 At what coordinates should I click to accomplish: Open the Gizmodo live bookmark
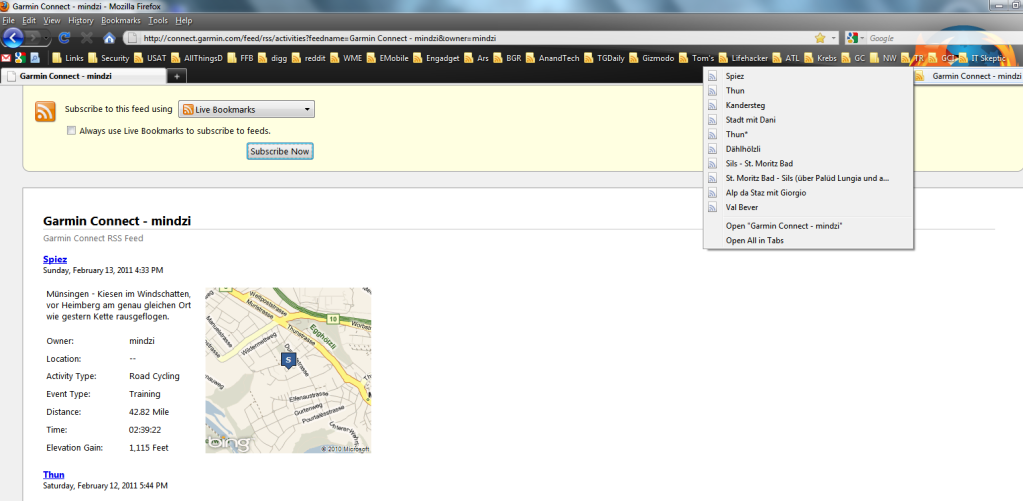point(652,58)
